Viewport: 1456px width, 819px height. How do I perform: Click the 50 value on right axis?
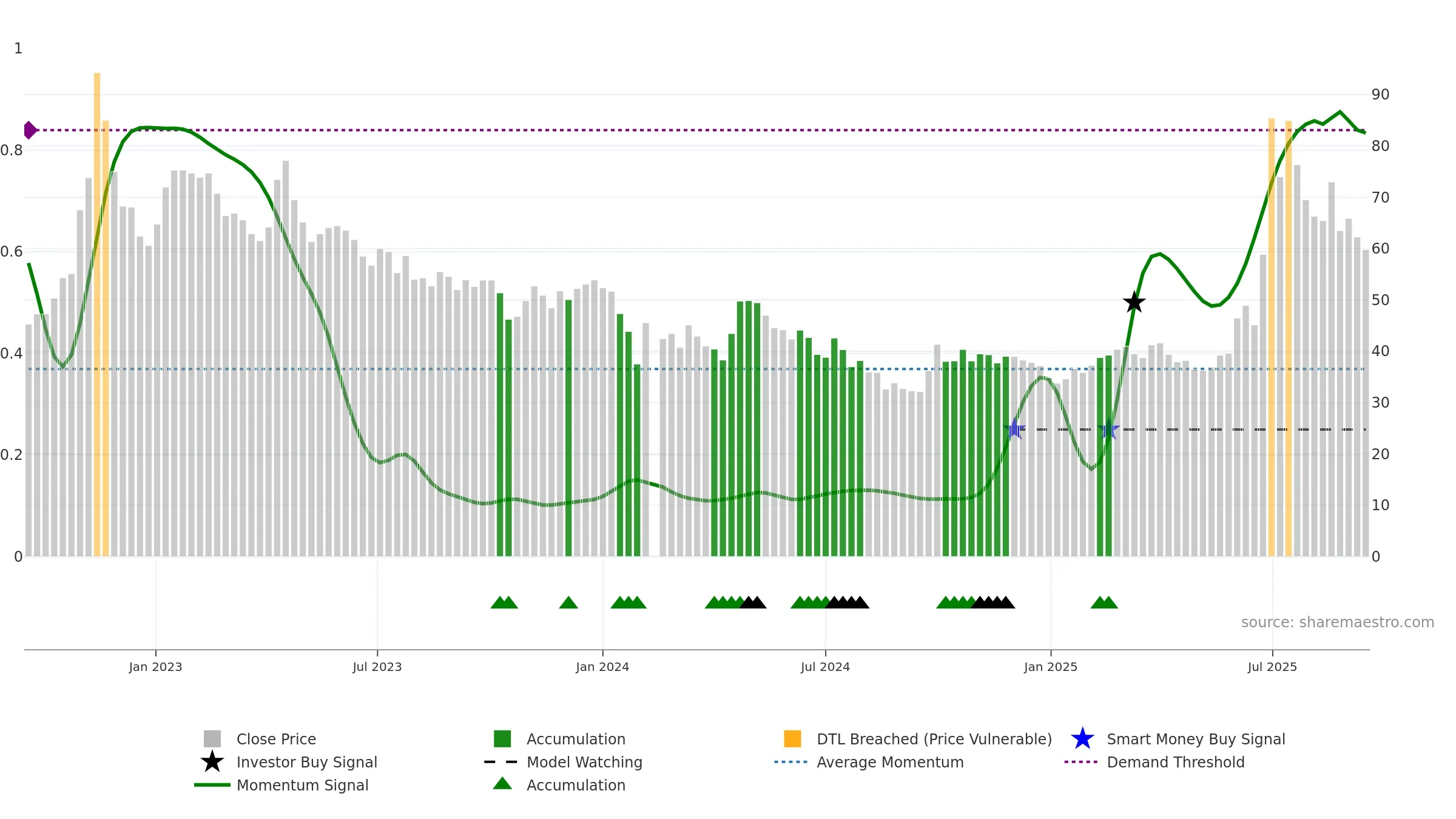coord(1380,300)
